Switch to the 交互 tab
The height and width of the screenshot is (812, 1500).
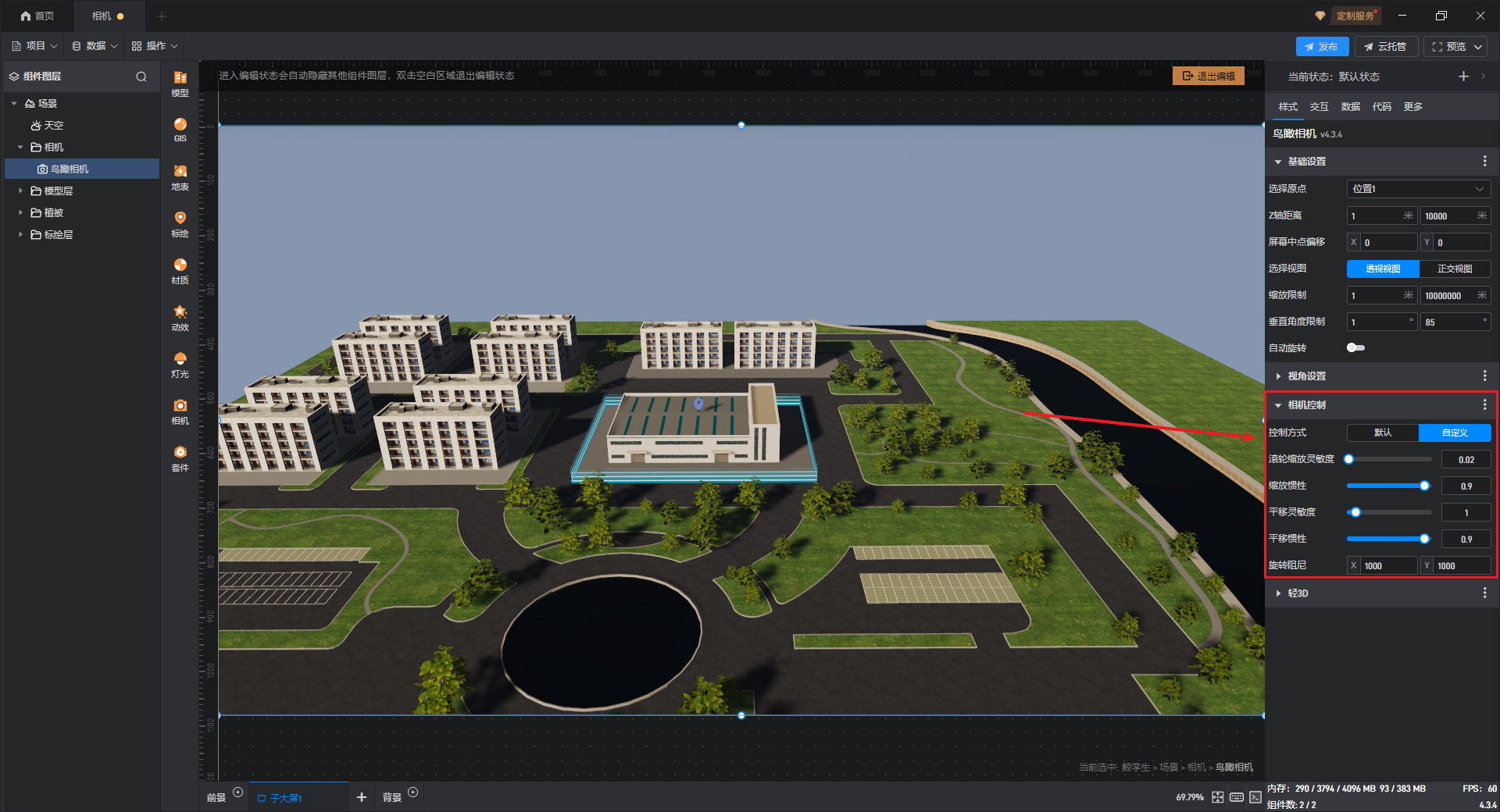1319,107
